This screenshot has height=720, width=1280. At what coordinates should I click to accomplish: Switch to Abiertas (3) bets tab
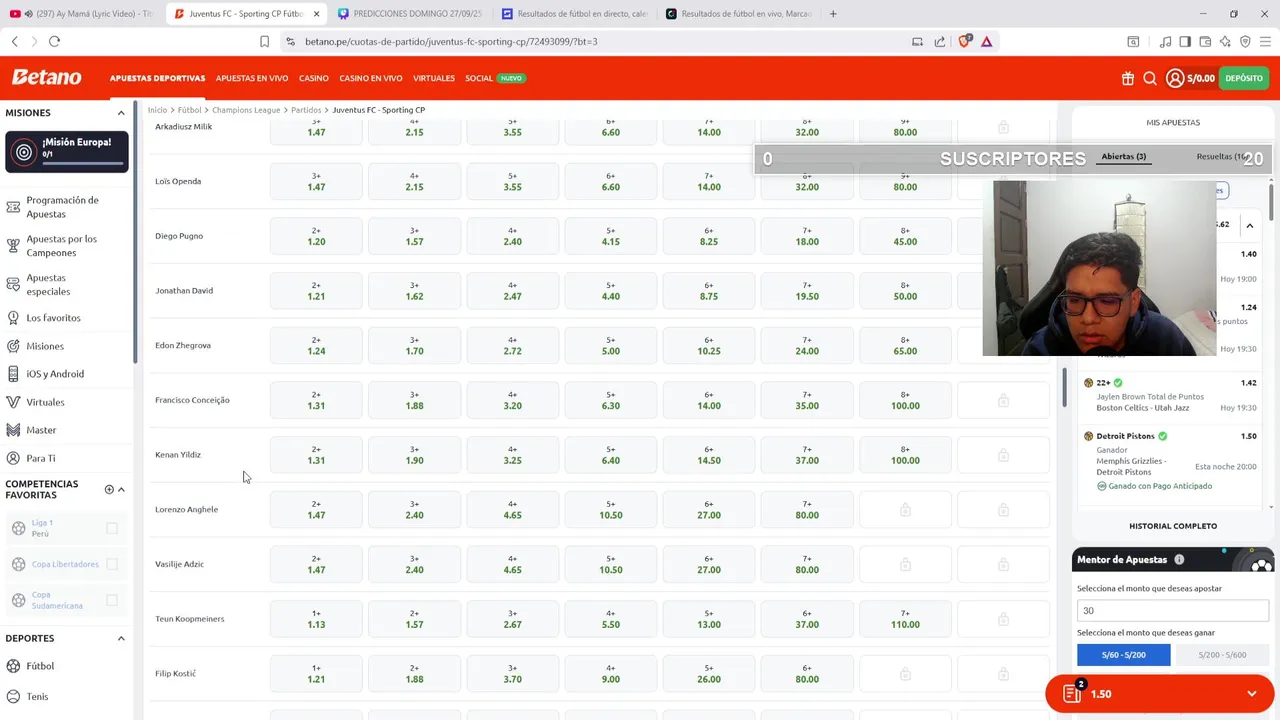(x=1123, y=156)
